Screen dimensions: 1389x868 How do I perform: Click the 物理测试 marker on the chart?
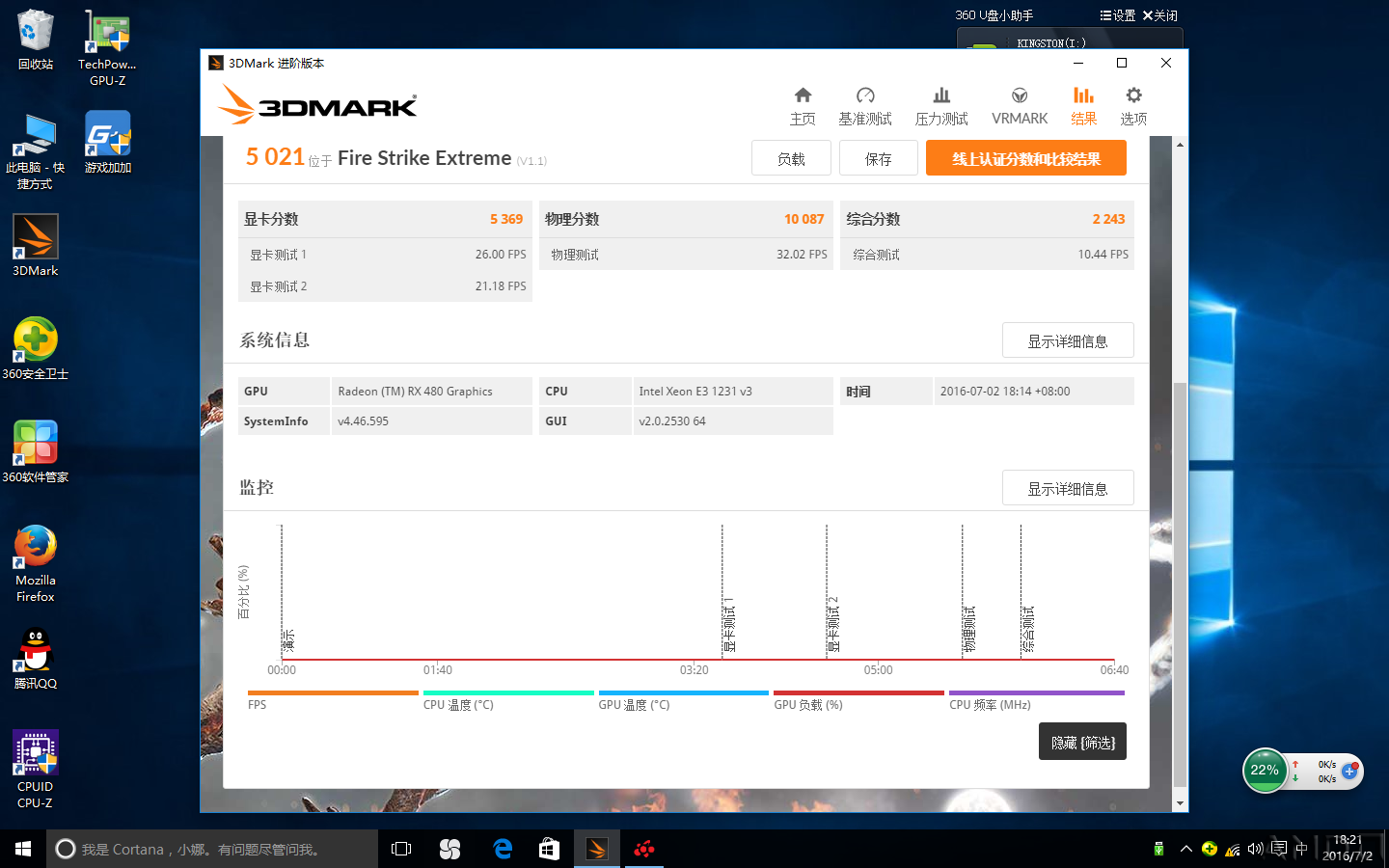tap(969, 629)
